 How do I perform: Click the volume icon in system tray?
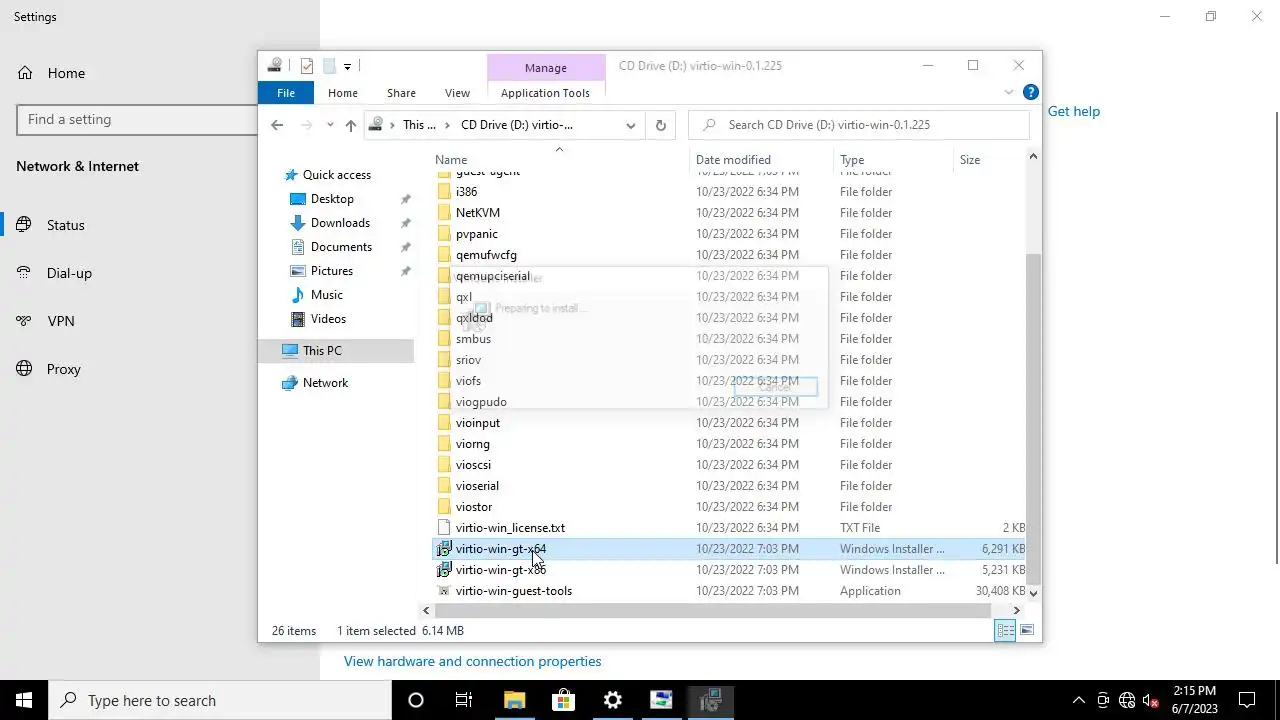(x=1151, y=700)
